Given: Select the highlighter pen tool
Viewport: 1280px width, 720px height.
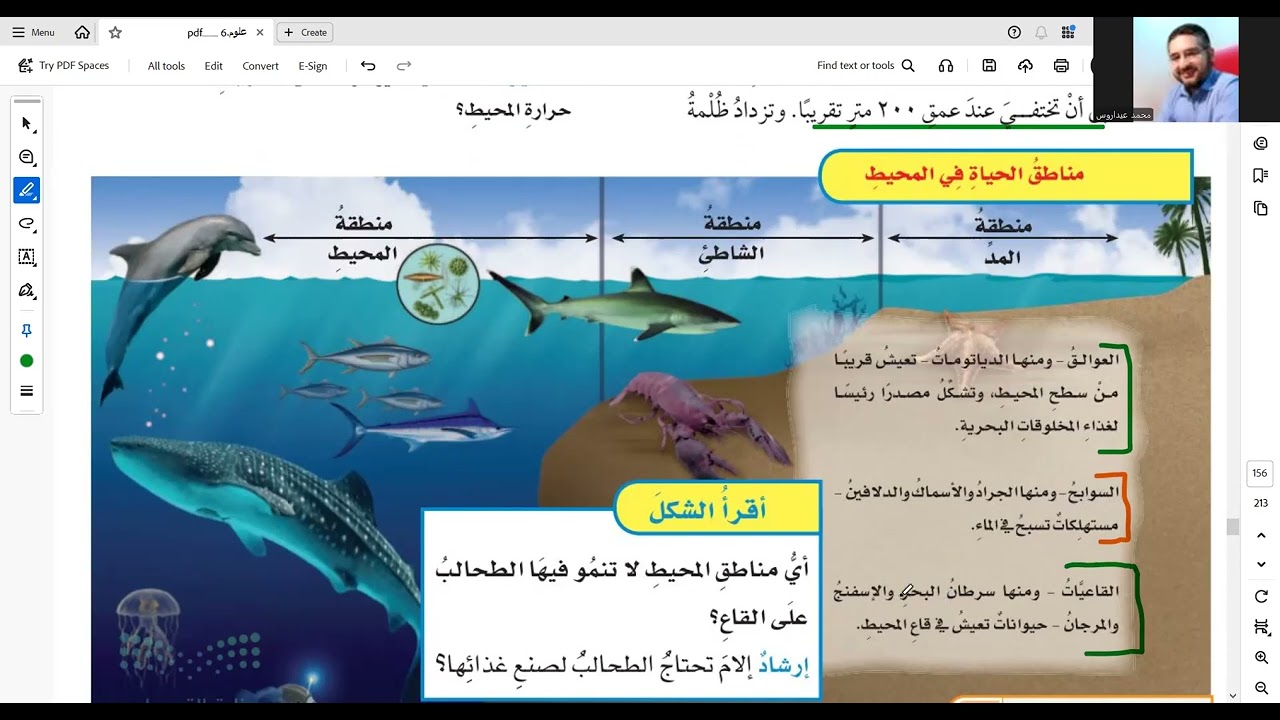Looking at the screenshot, I should pos(27,190).
